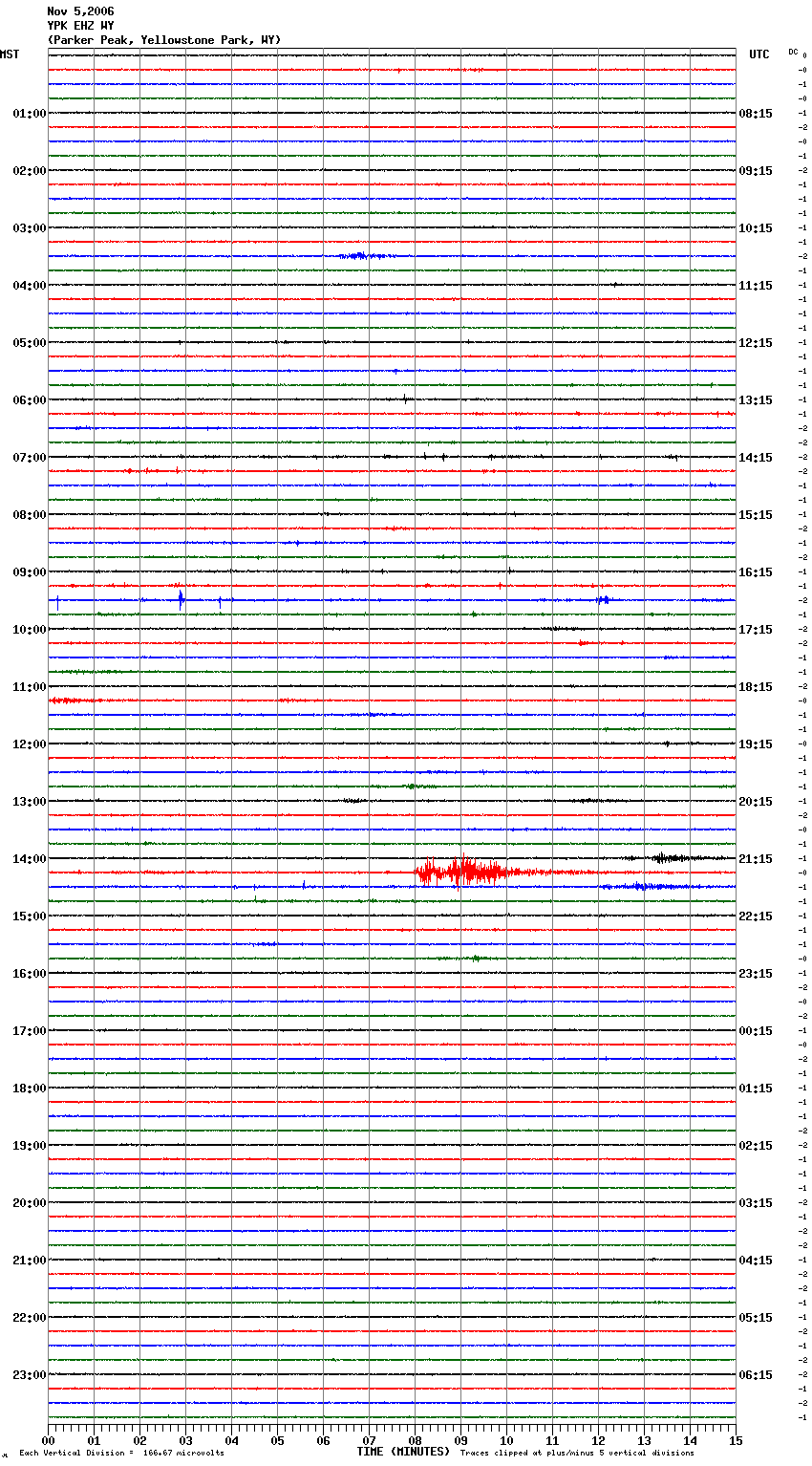Click the 06:00 MST time label
812x1466 pixels.
coord(30,400)
